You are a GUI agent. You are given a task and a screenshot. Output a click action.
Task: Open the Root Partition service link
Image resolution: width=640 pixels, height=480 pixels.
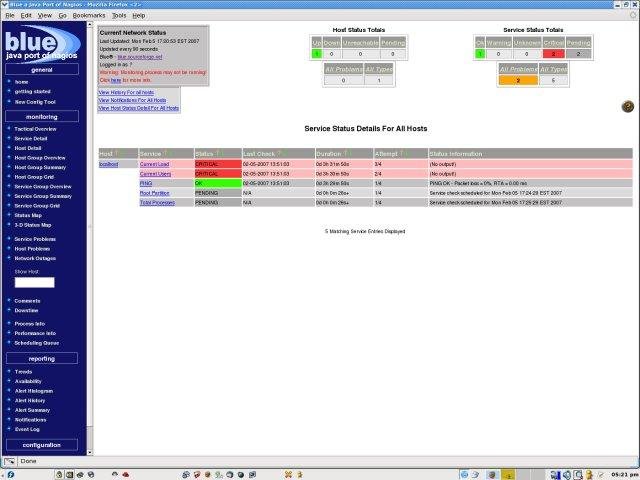(154, 193)
